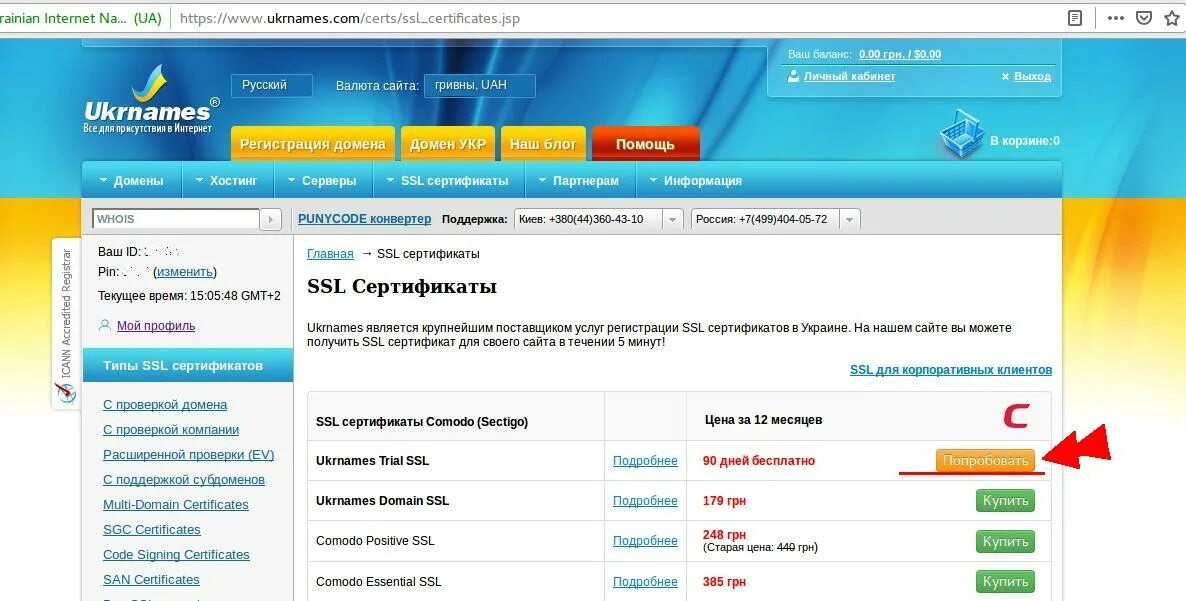Click Купить for Ukrnames Domain SSL

[1004, 500]
